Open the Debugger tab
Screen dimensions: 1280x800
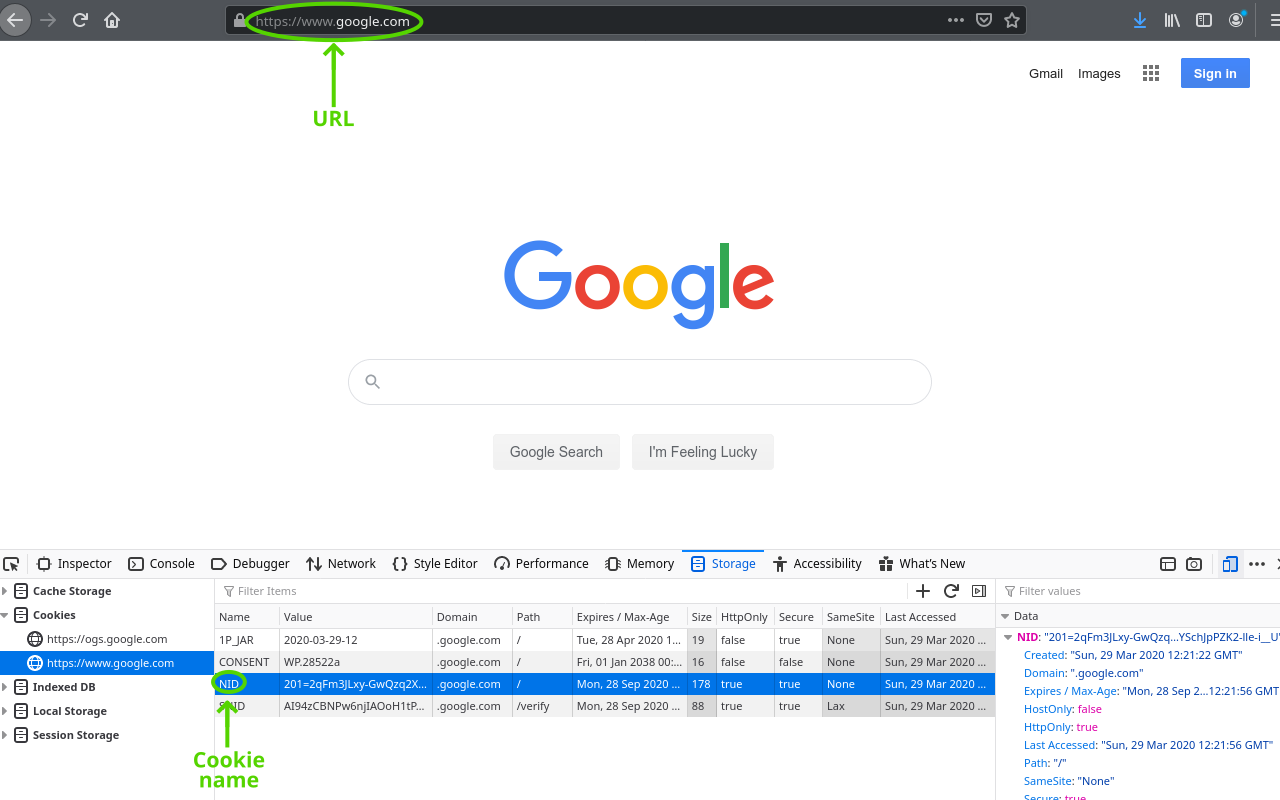click(250, 564)
